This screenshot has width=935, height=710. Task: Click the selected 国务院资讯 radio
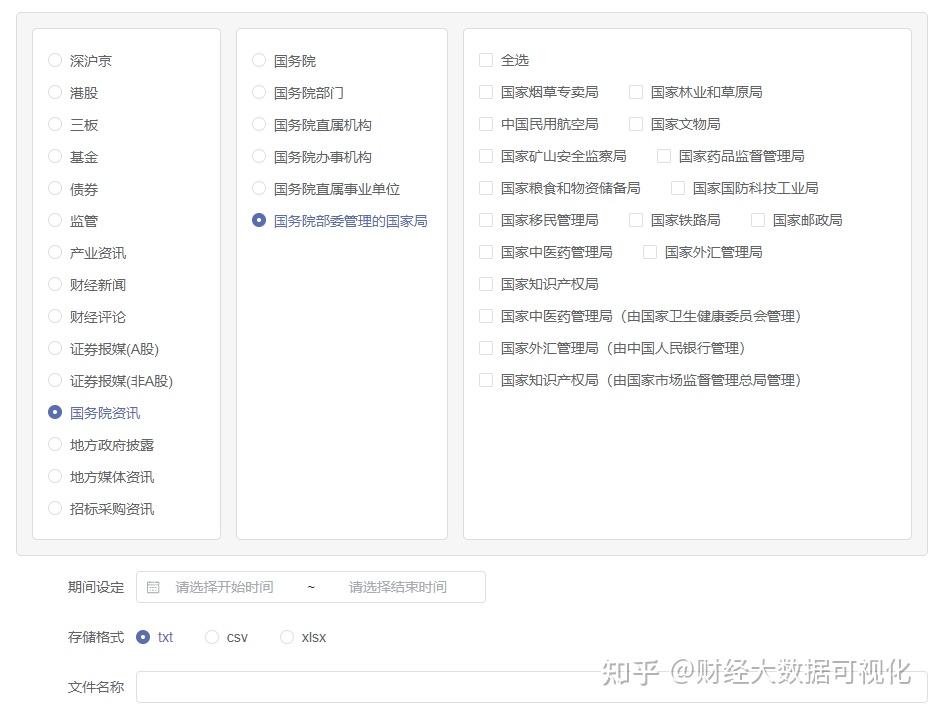pyautogui.click(x=55, y=413)
